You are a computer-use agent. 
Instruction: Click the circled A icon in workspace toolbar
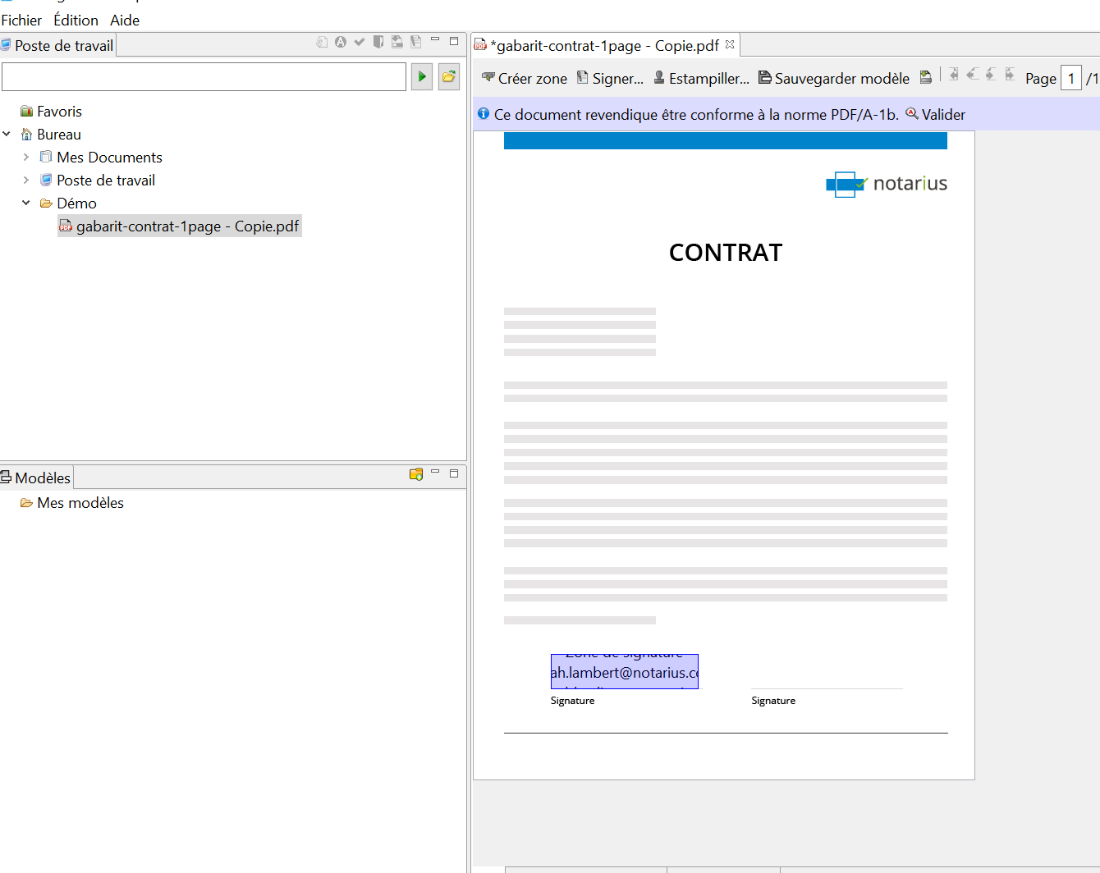pyautogui.click(x=340, y=42)
